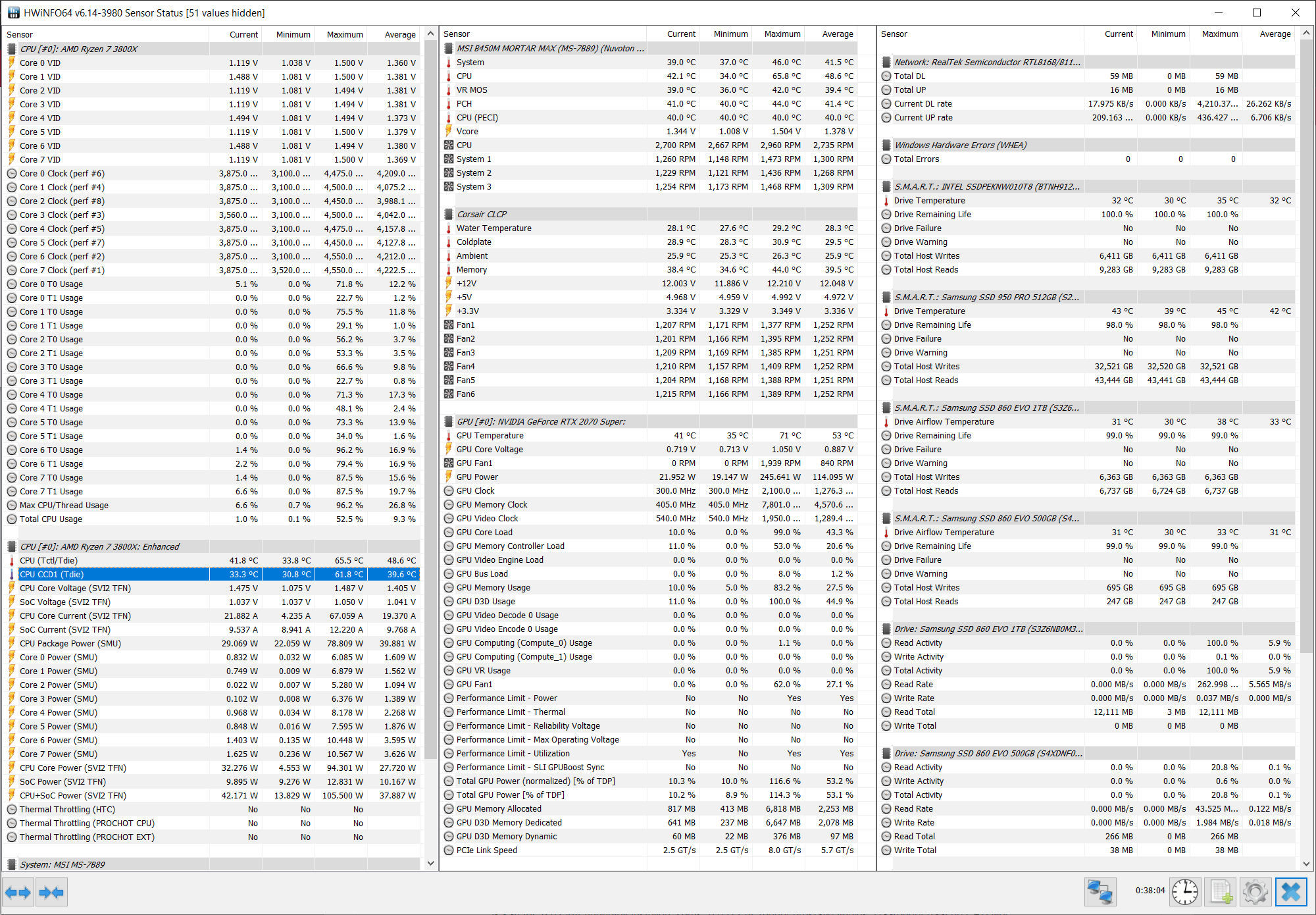Select the Current DL rate row
Viewport: 1316px width, 915px height.
[1087, 104]
